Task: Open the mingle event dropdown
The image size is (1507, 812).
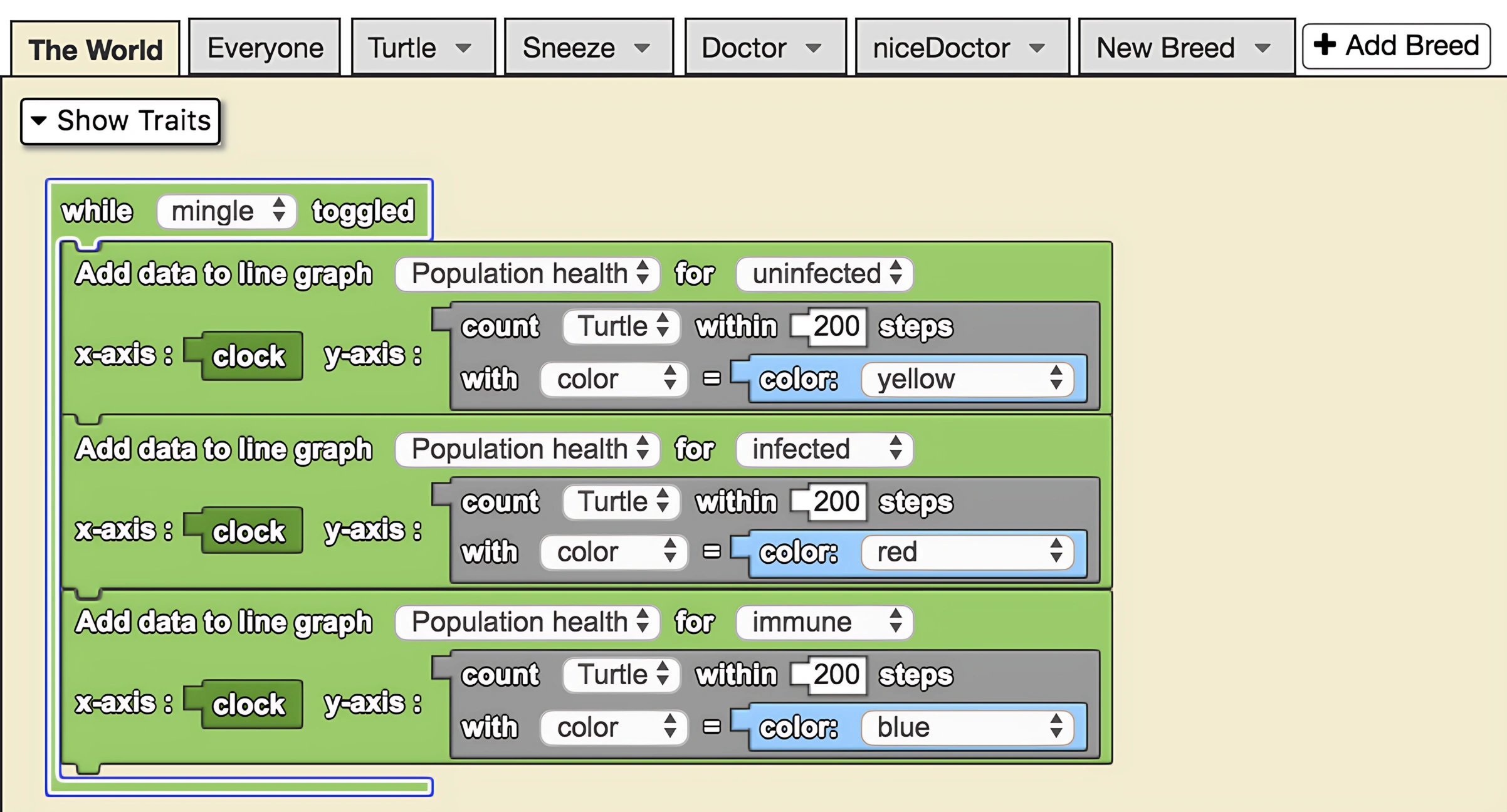Action: coord(226,211)
